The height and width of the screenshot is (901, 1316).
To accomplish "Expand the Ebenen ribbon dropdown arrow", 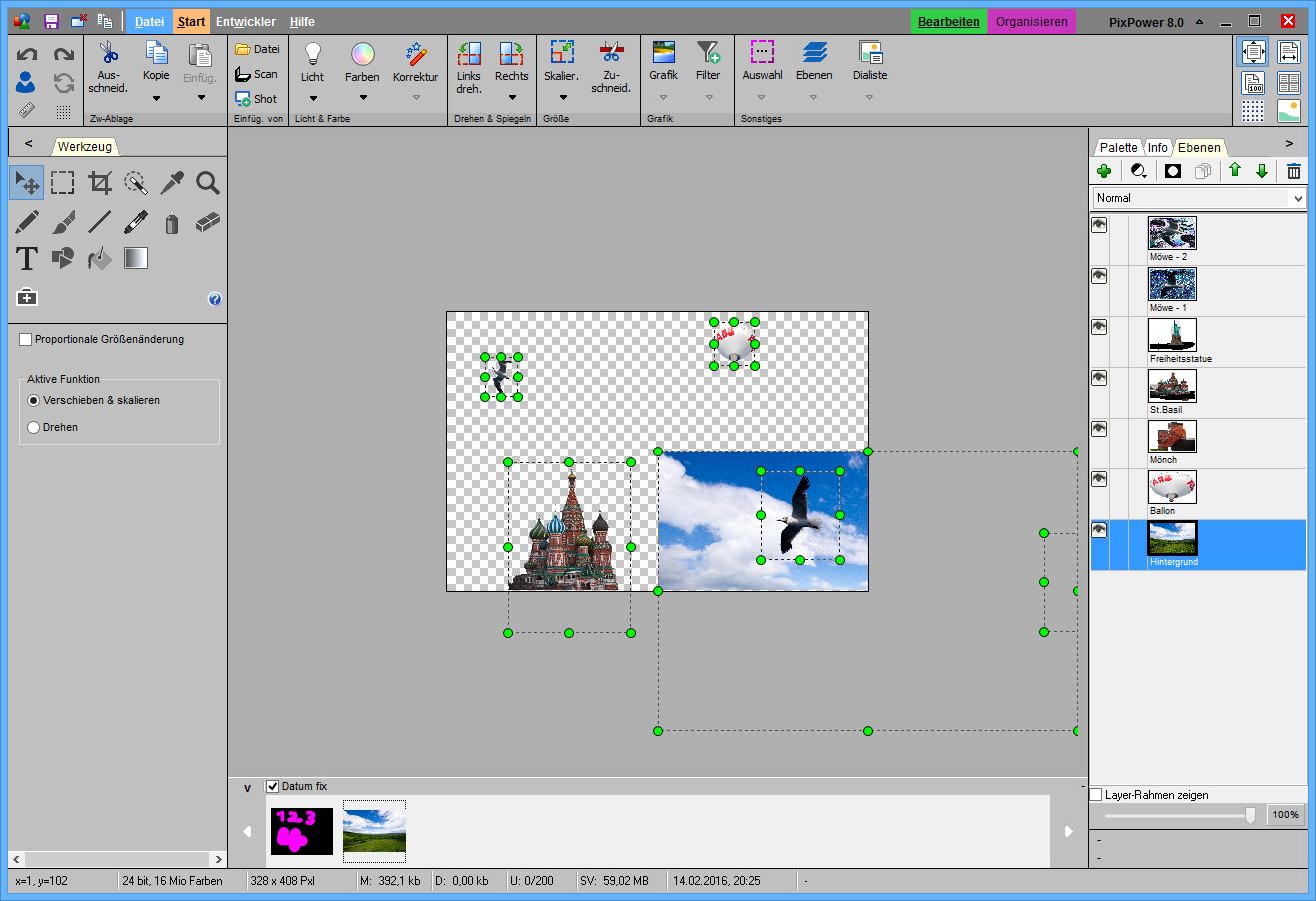I will [x=813, y=98].
